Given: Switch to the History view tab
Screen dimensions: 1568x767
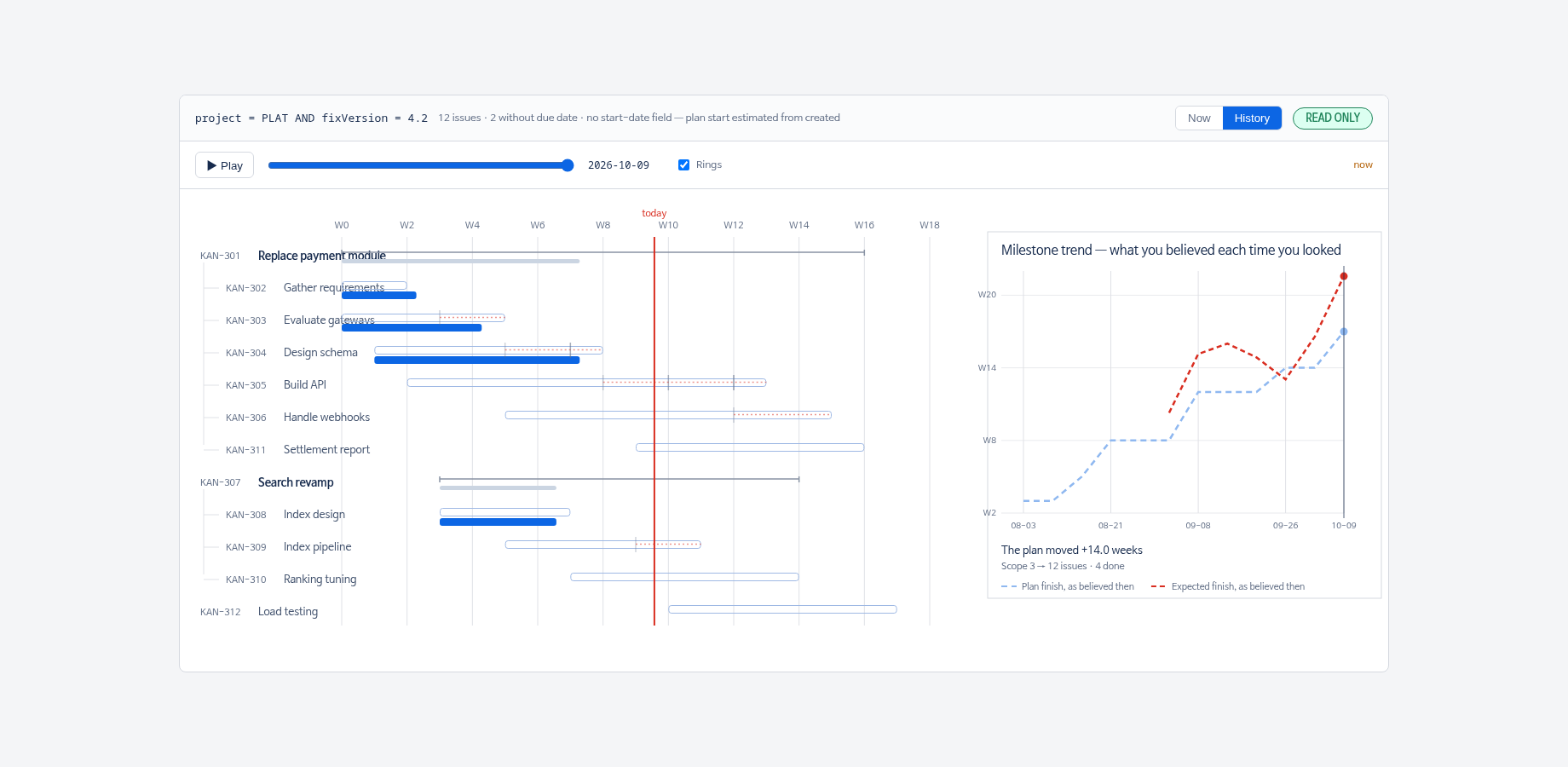Looking at the screenshot, I should [x=1252, y=118].
